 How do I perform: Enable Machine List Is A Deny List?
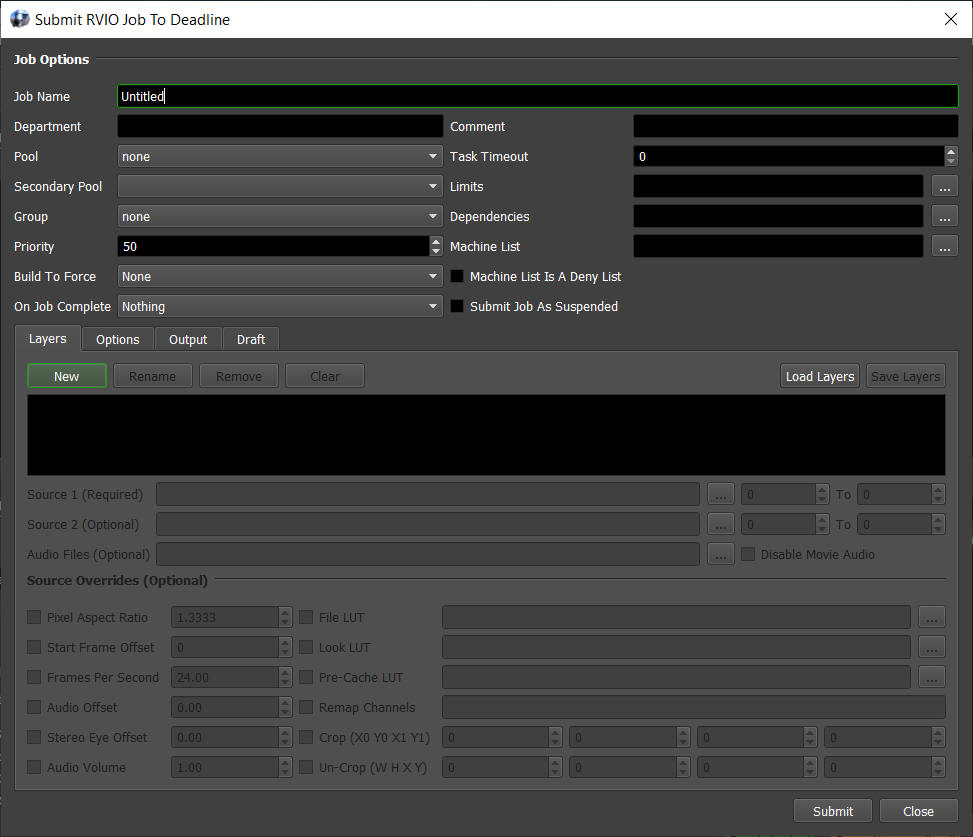[x=458, y=277]
